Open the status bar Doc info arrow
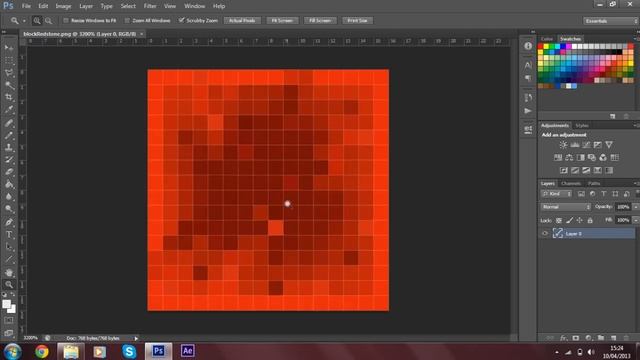 click(136, 338)
